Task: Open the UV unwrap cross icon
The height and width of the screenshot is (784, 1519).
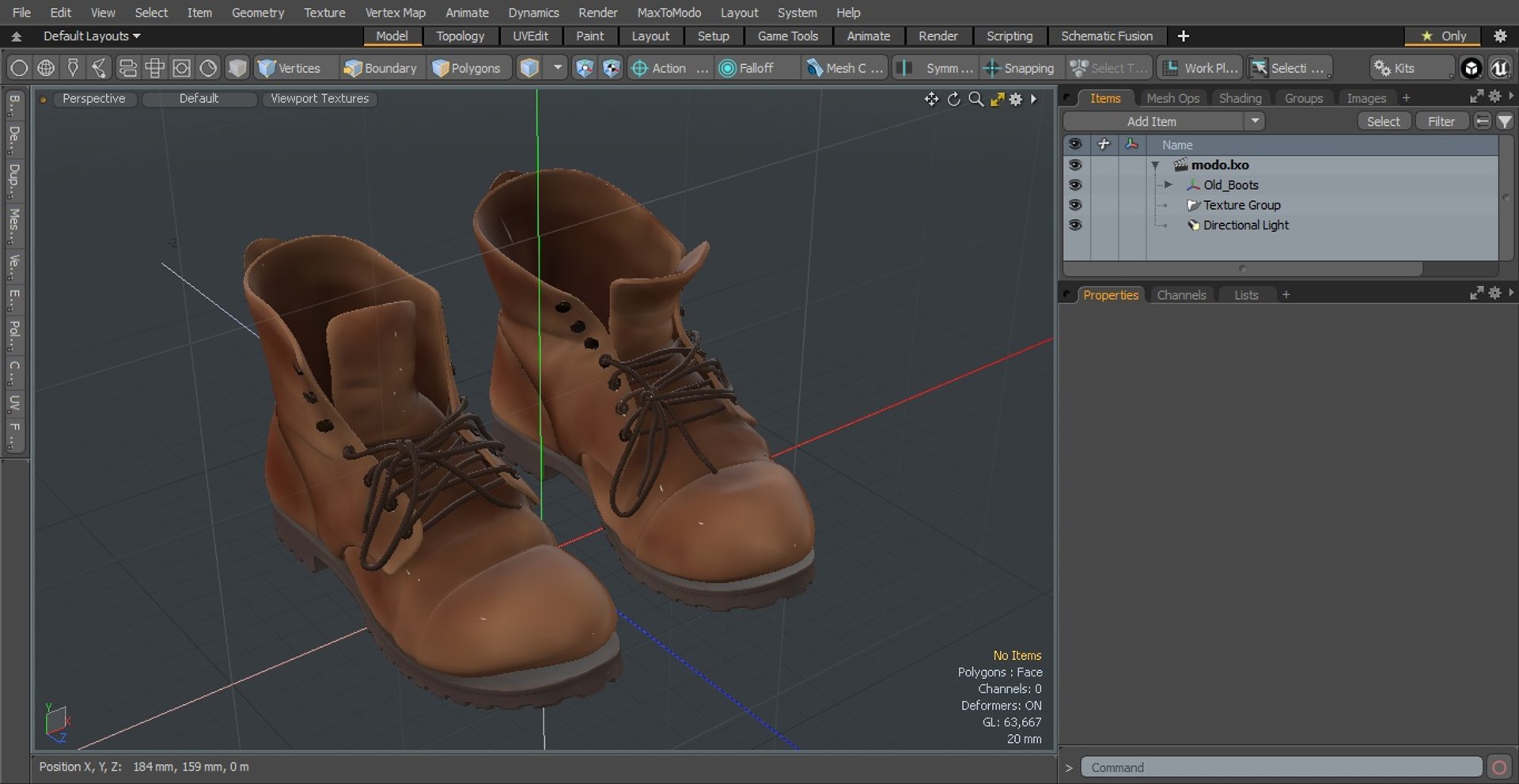Action: [154, 68]
